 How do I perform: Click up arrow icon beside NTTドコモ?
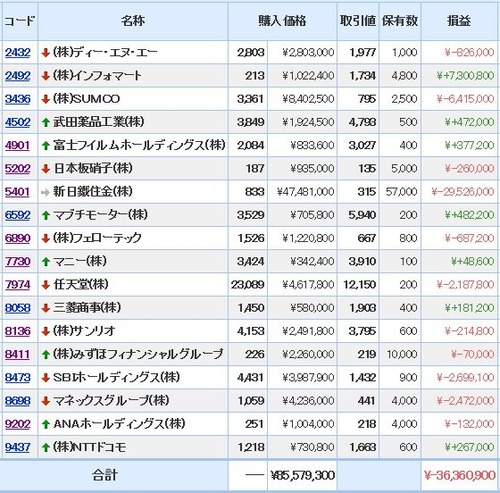46,448
